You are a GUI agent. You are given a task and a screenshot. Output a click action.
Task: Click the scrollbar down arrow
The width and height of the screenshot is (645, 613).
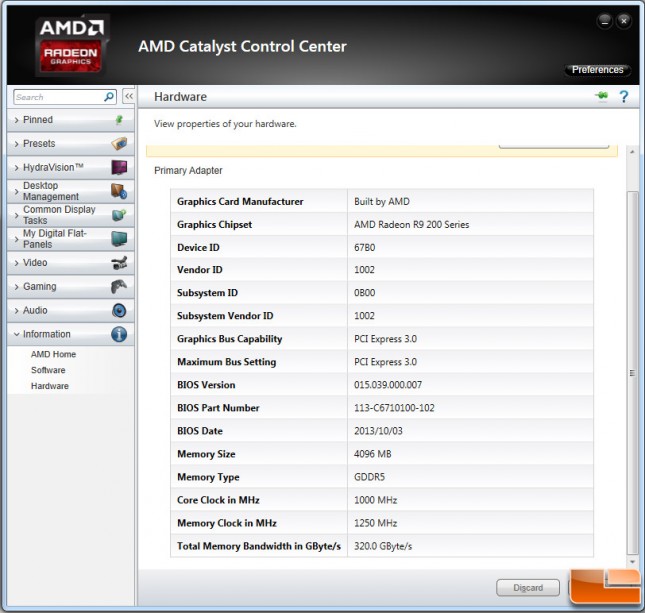click(632, 562)
